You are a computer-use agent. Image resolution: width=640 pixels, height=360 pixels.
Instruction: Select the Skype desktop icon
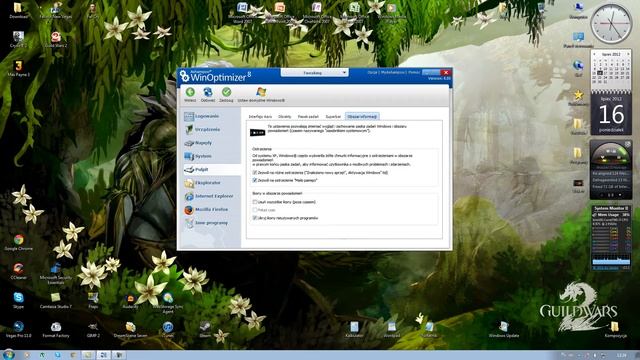pos(18,300)
